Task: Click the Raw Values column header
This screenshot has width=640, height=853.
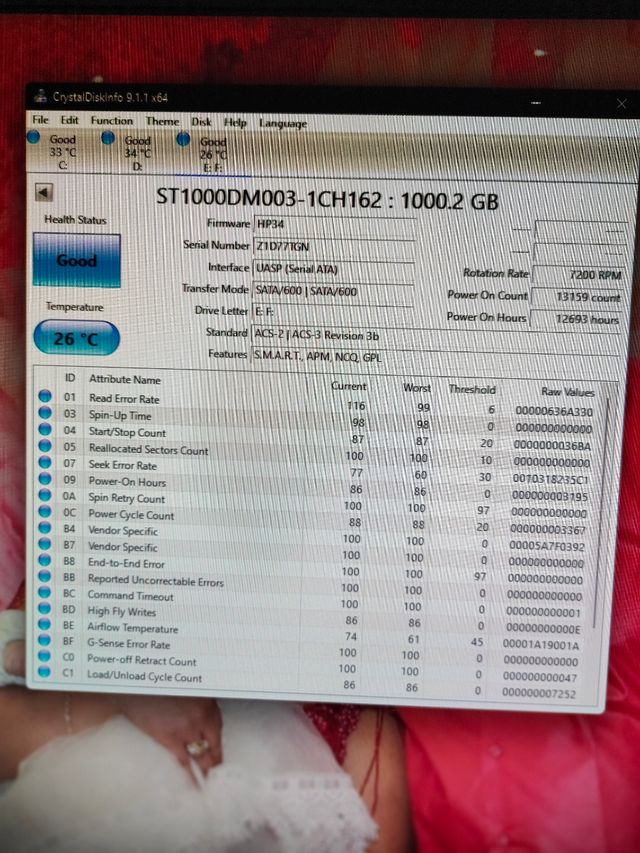Action: tap(568, 392)
